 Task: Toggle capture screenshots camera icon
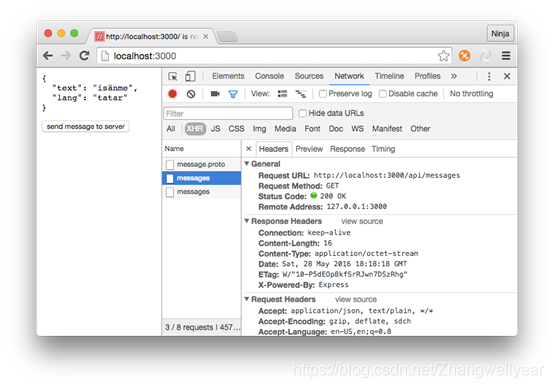215,94
